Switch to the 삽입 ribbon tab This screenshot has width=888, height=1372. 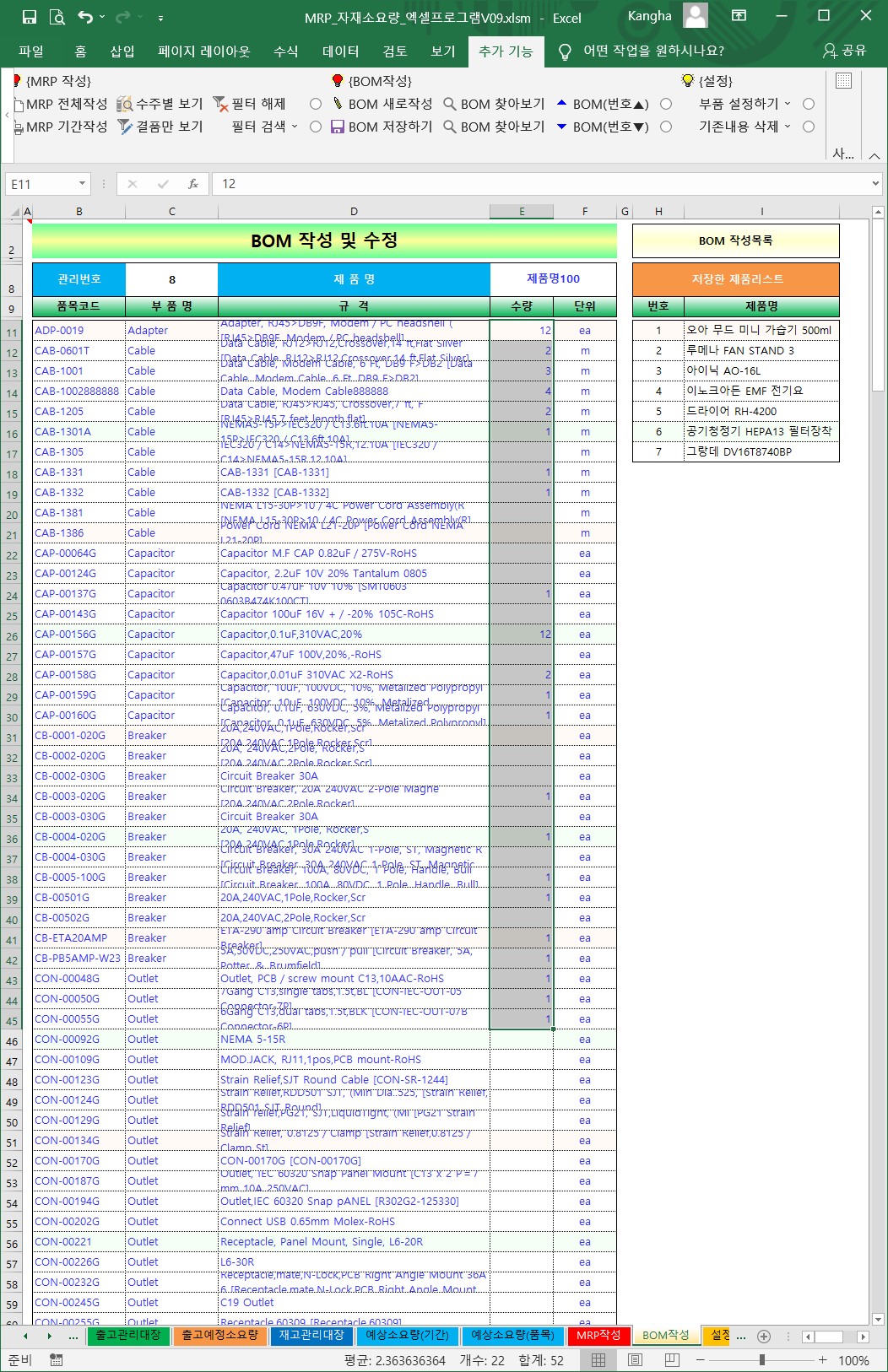tap(122, 51)
